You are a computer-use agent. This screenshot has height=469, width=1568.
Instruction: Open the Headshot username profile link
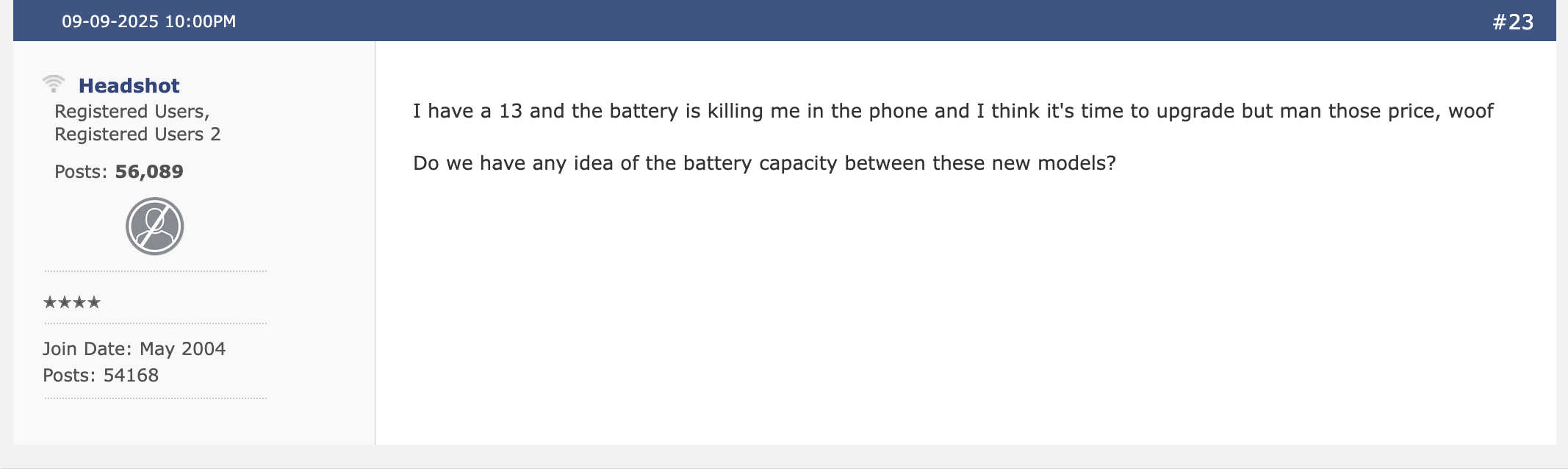pos(129,86)
